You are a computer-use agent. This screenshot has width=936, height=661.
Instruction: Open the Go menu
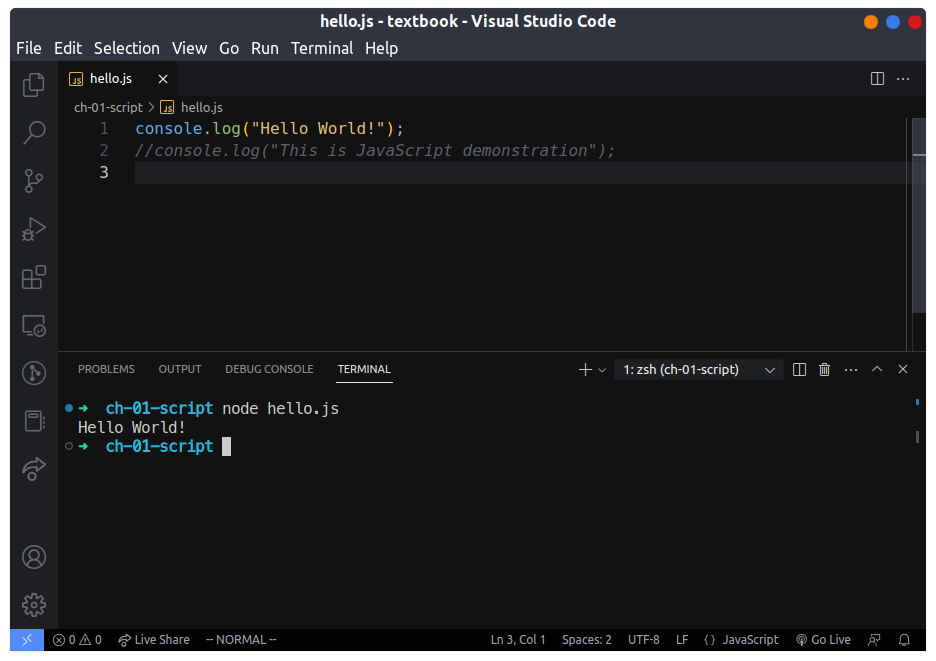(229, 48)
